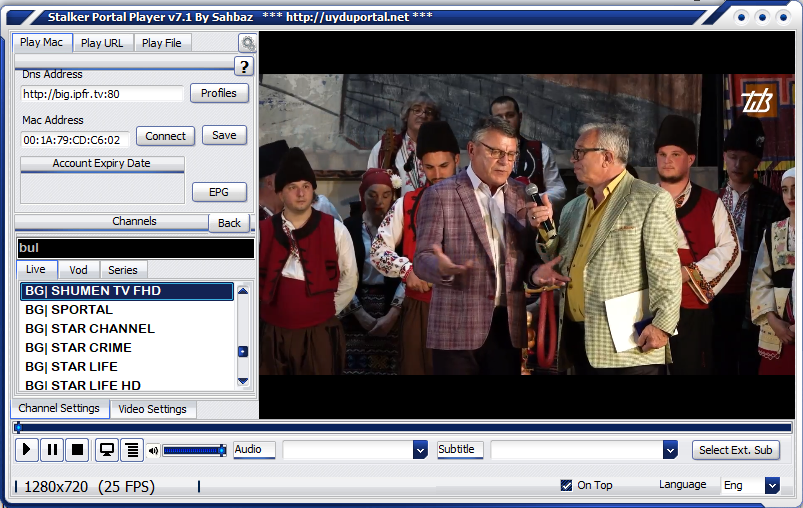Switch to the Play Mac tab

coord(41,43)
